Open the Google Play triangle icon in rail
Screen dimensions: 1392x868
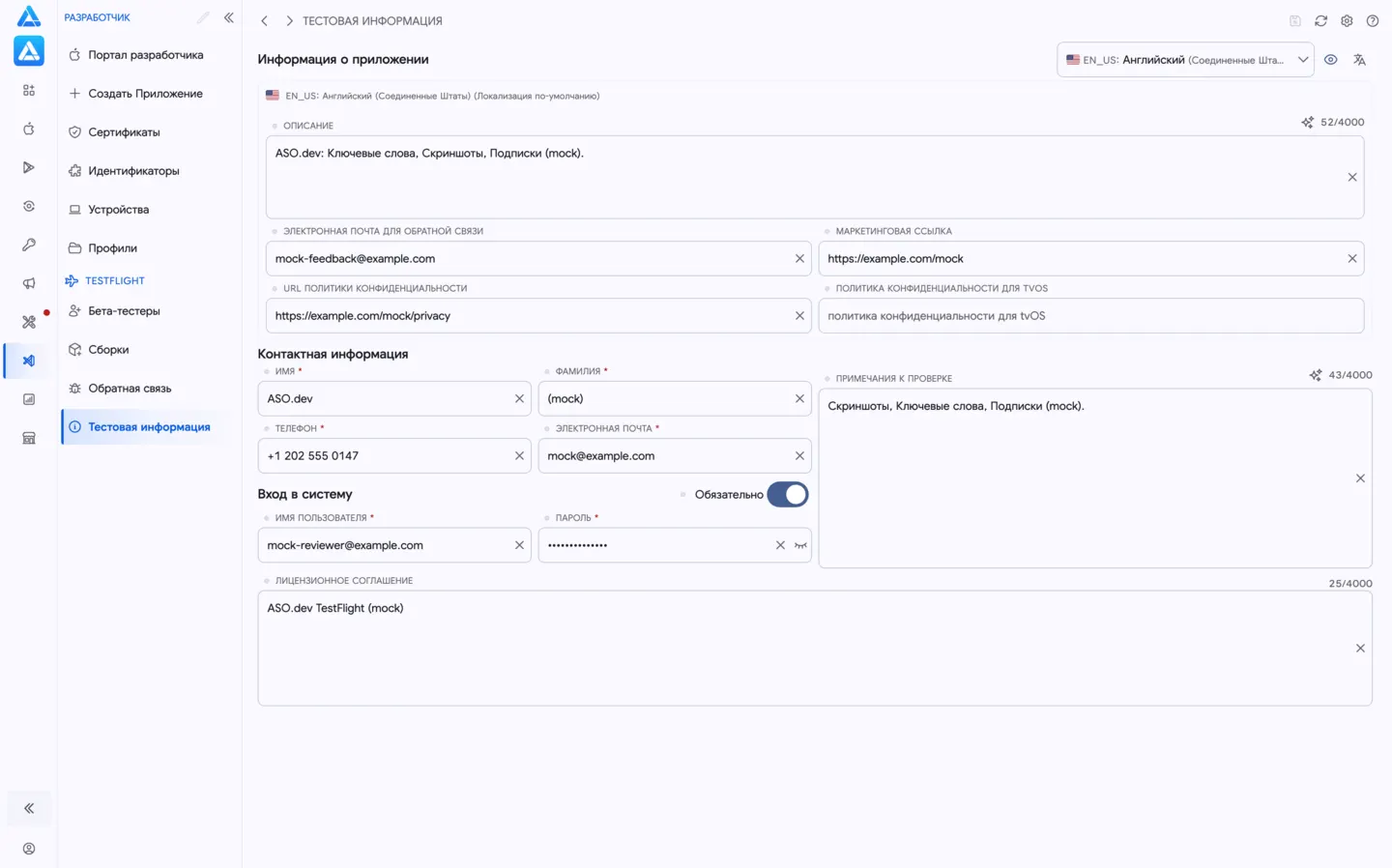29,167
